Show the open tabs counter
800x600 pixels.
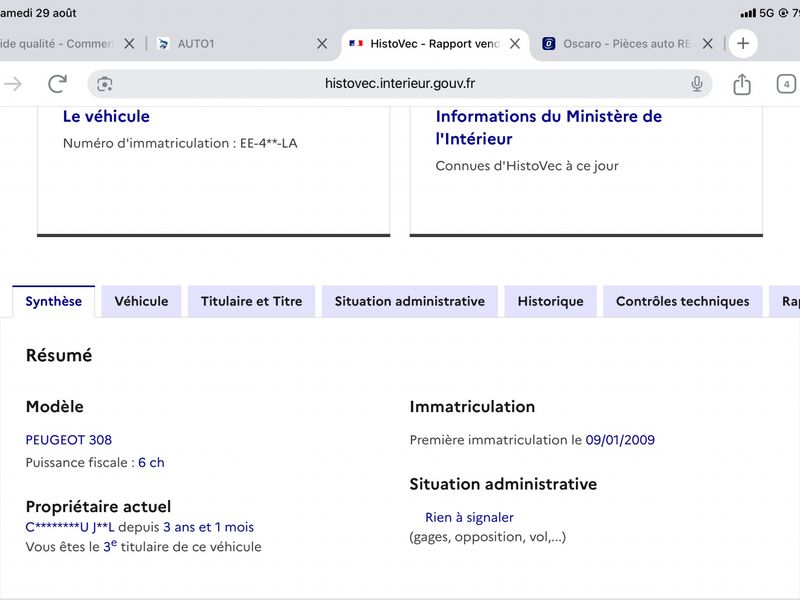point(786,84)
